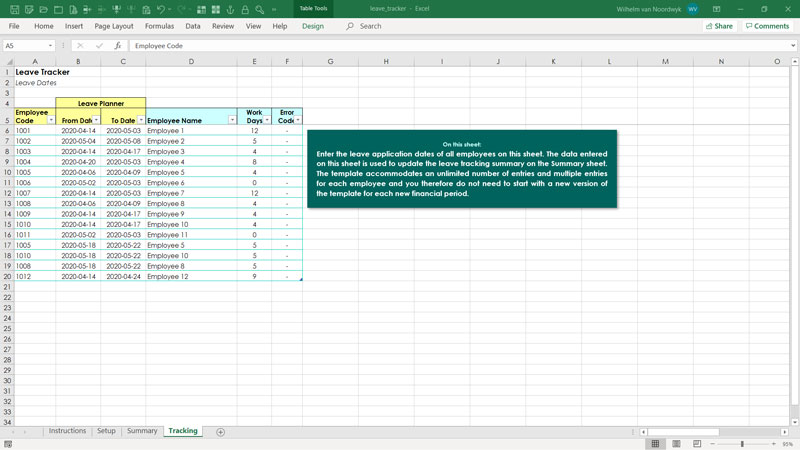Open the Formulas ribbon tab

pyautogui.click(x=159, y=26)
